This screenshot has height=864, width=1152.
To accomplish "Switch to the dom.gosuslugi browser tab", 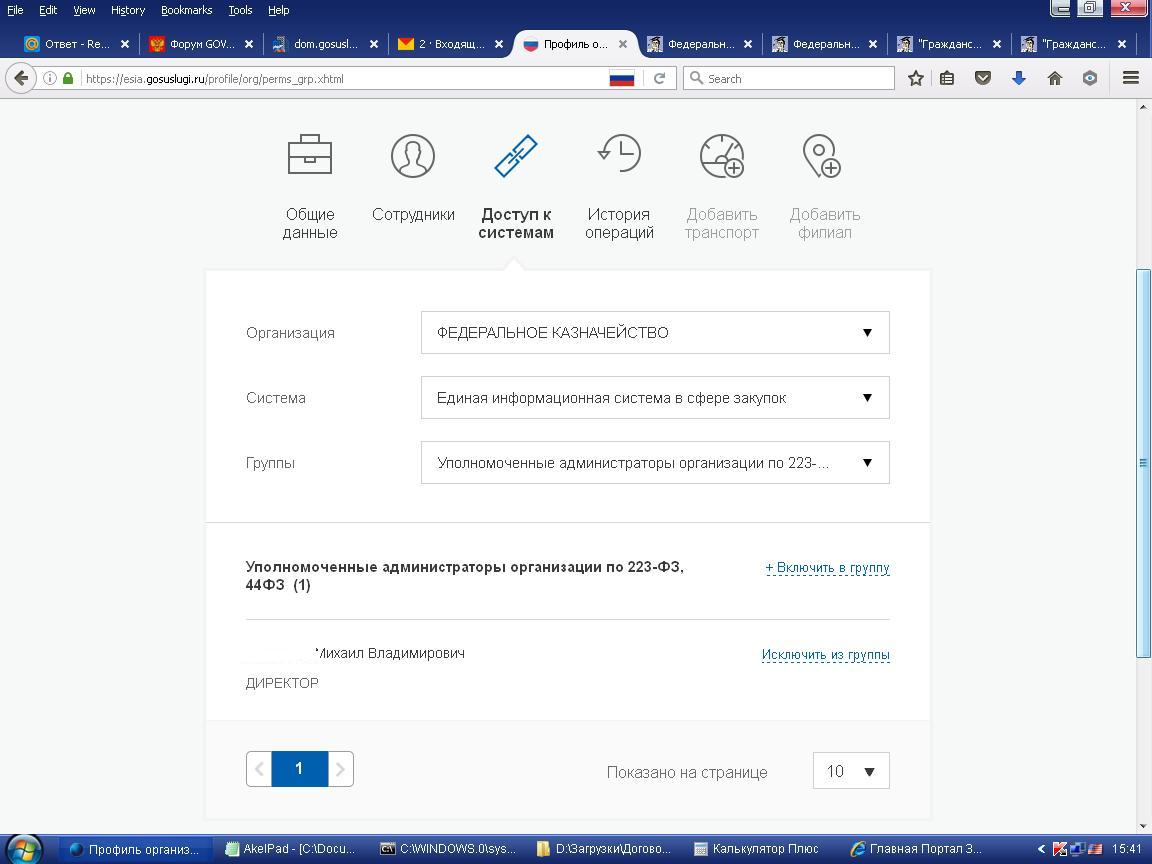I will tap(325, 44).
